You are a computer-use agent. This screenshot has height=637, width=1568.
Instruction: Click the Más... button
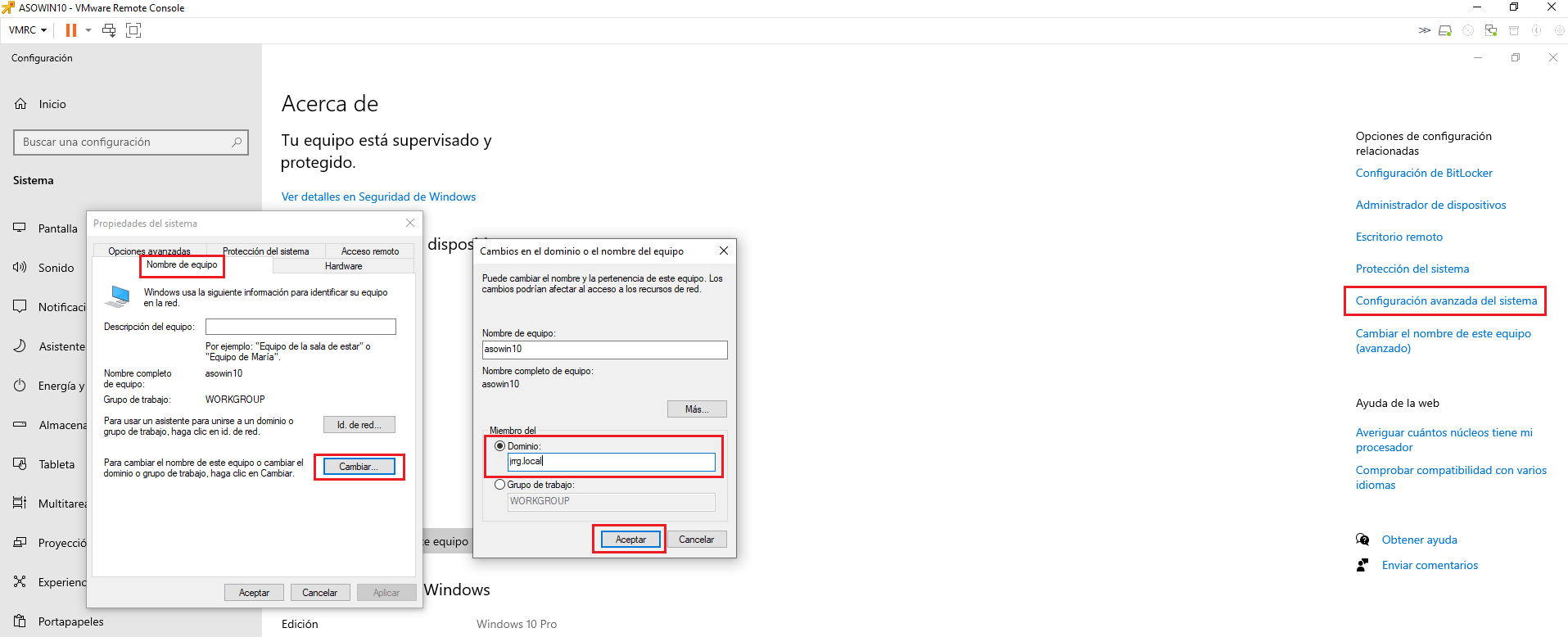[696, 409]
